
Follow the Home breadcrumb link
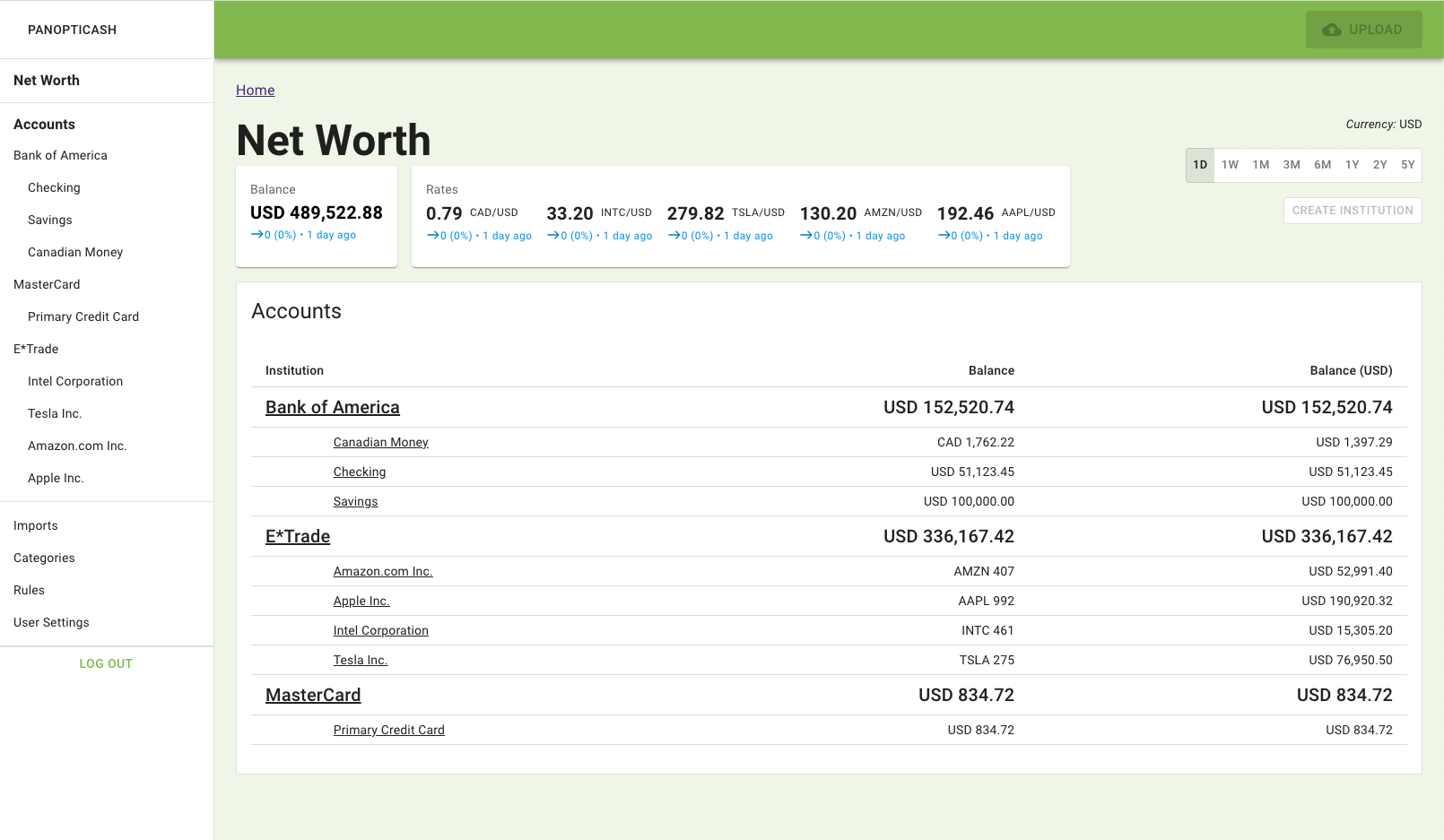click(256, 91)
